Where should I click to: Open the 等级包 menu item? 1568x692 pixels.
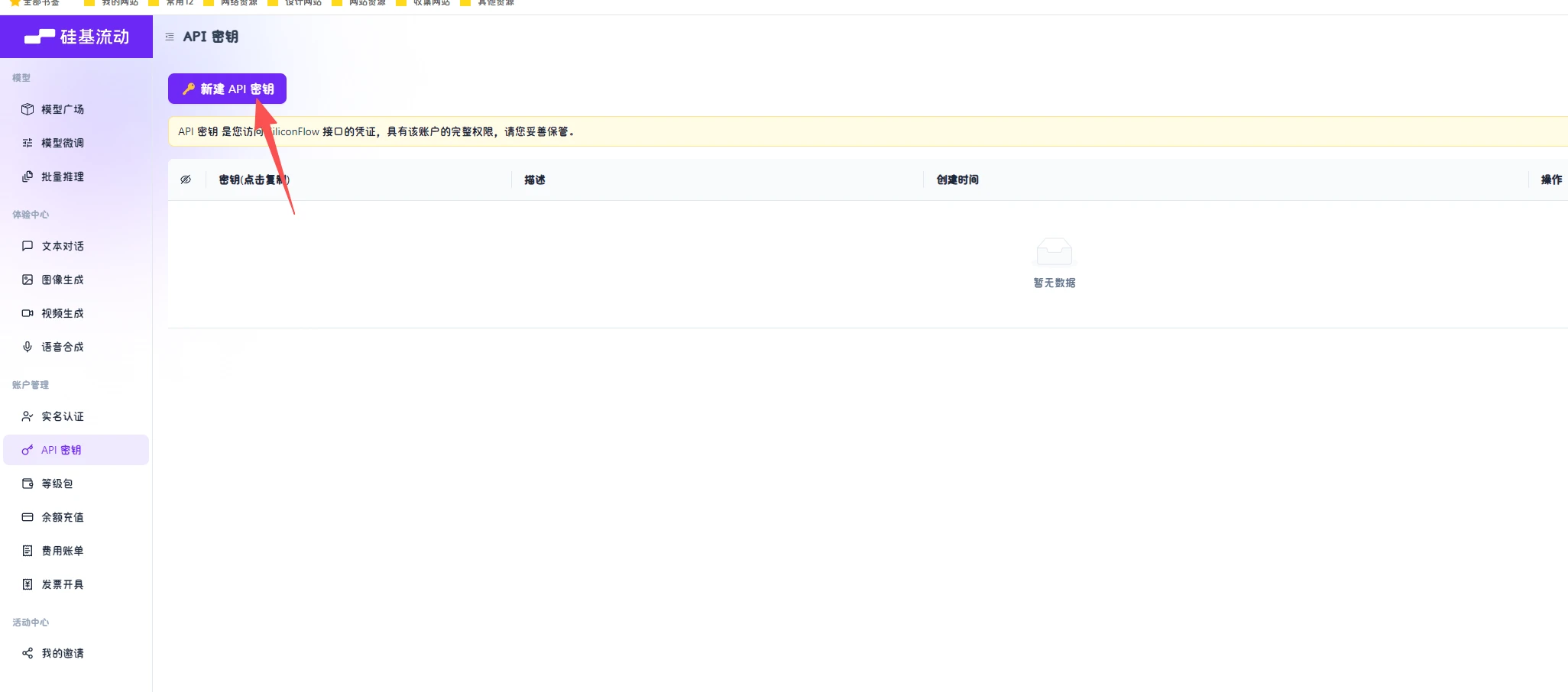click(57, 483)
